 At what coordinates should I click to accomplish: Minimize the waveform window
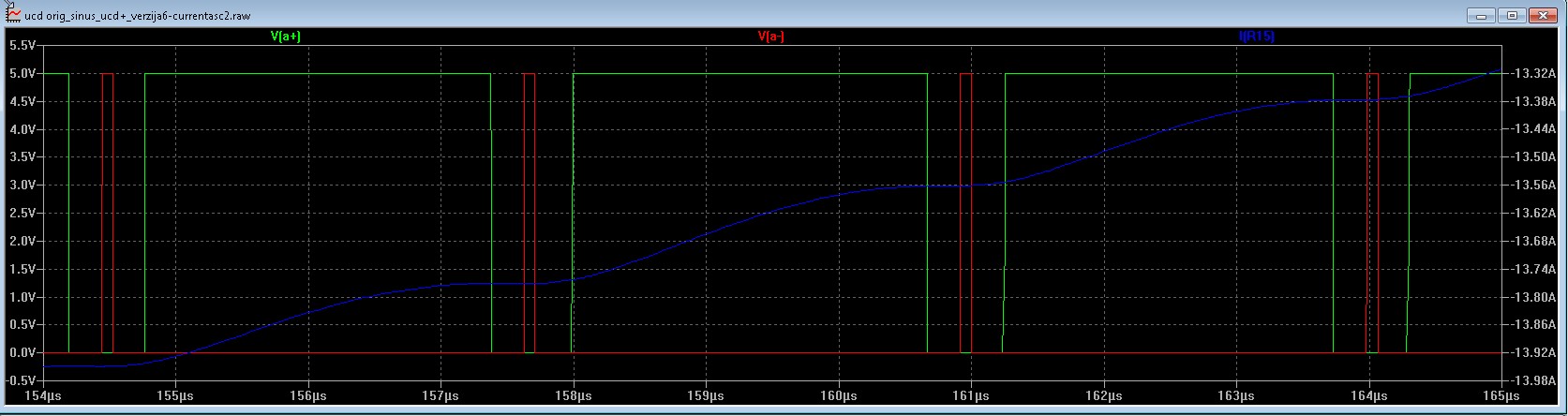[x=1482, y=15]
